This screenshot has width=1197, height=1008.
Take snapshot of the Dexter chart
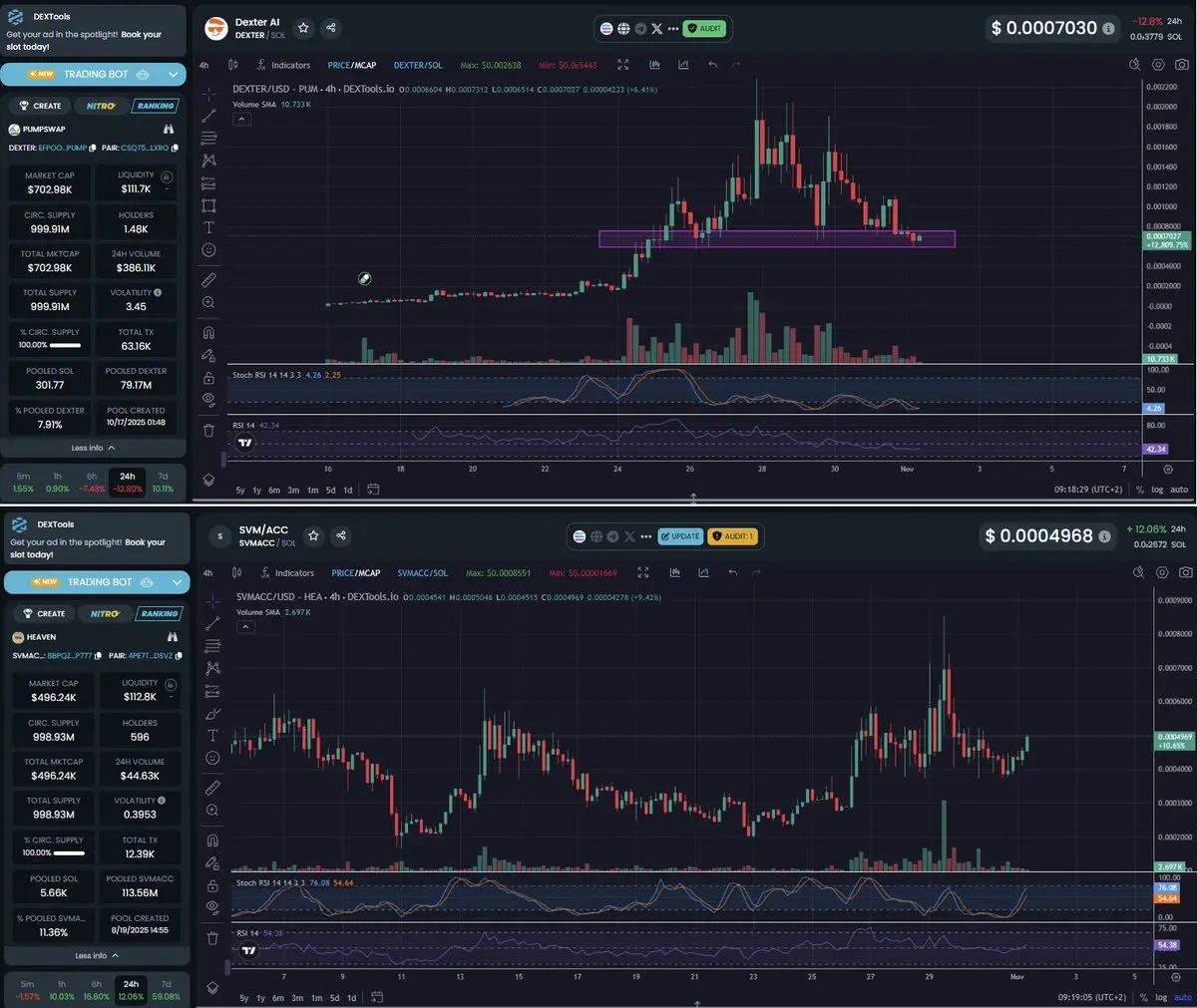1182,65
